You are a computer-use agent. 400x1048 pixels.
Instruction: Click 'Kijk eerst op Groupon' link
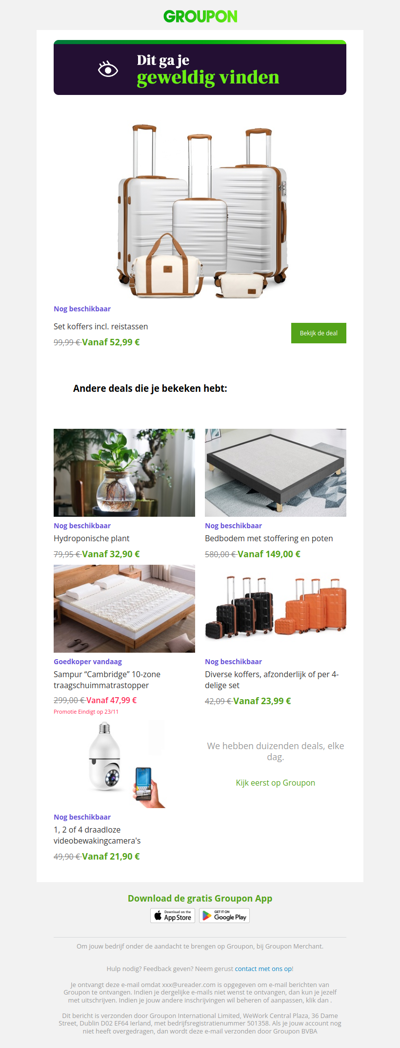pyautogui.click(x=276, y=783)
